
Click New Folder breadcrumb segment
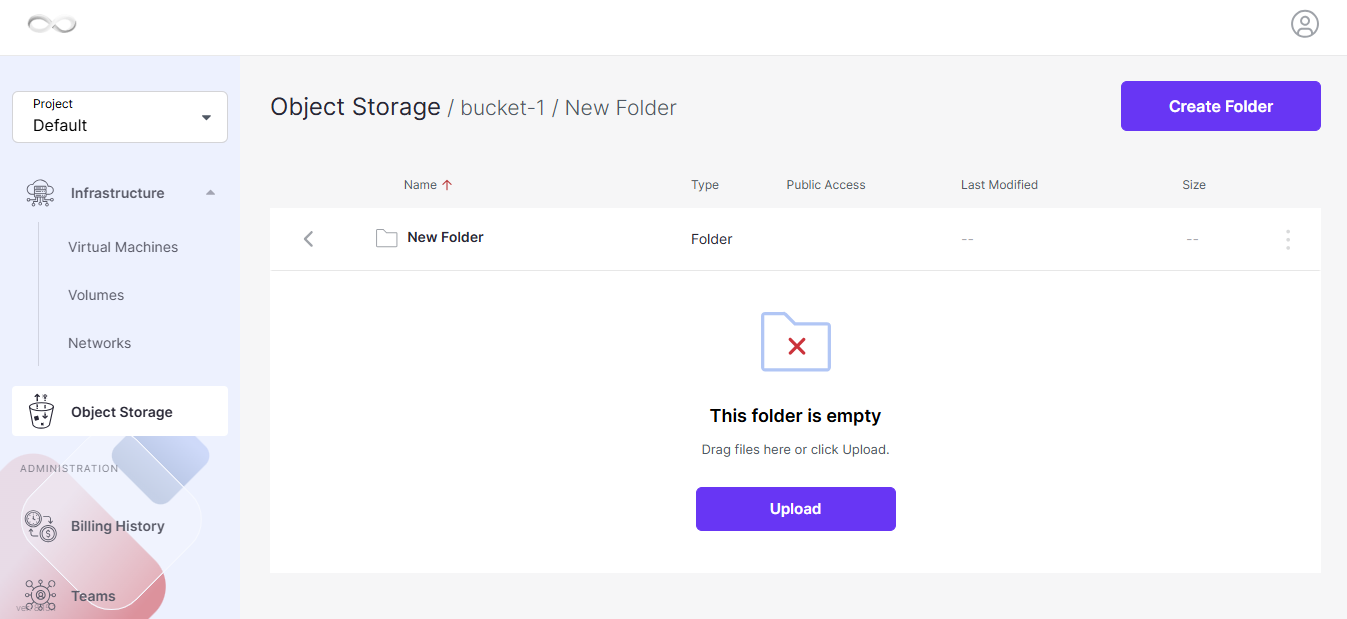(621, 108)
